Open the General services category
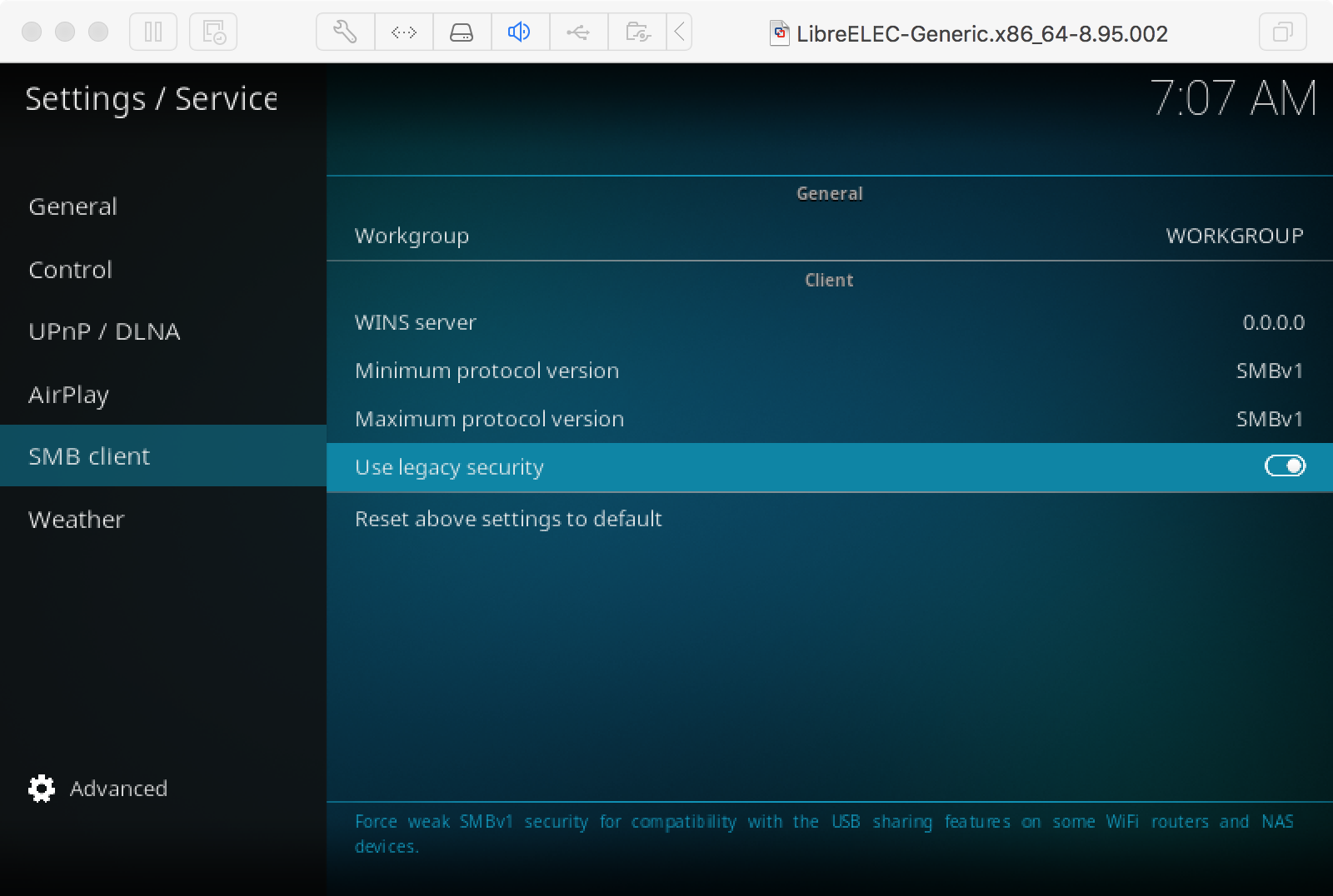 [73, 207]
